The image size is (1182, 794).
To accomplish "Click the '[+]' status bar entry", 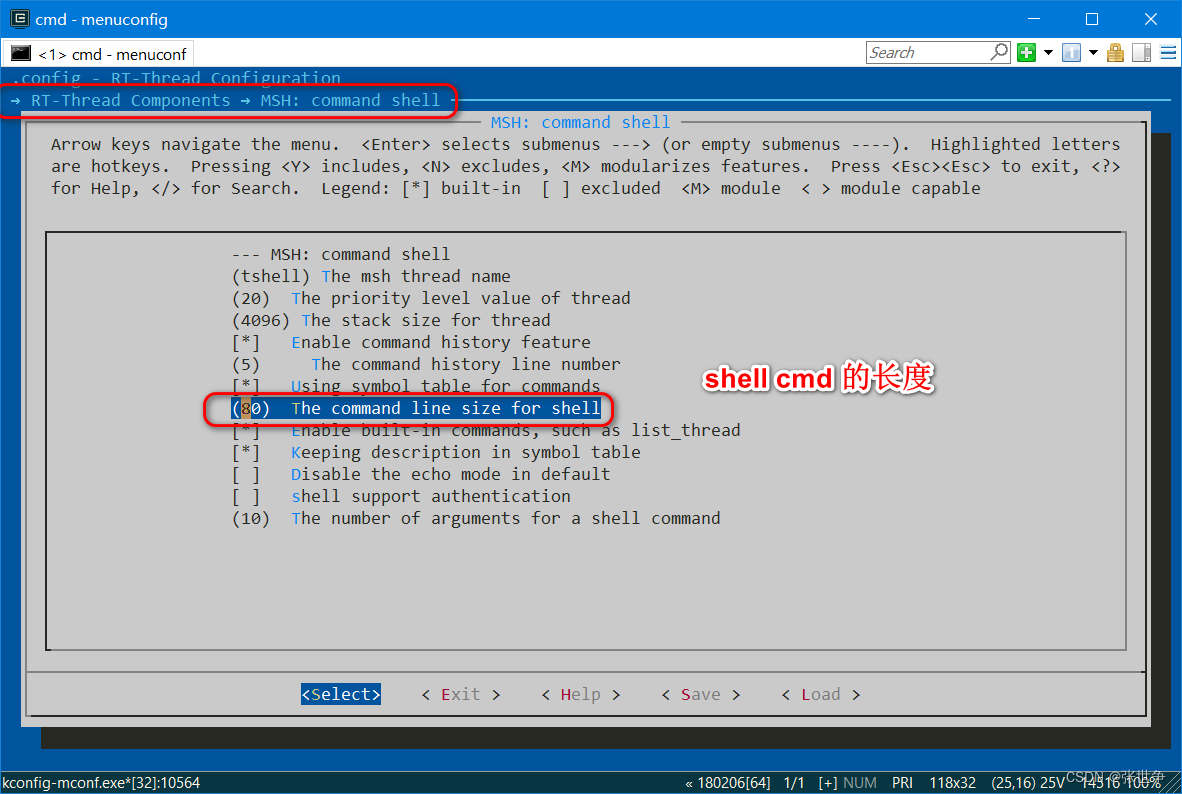I will point(828,783).
